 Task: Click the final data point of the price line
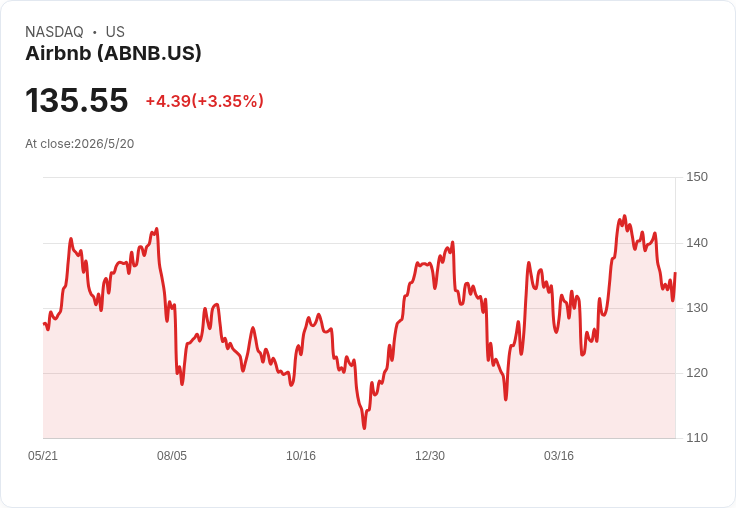click(x=675, y=273)
